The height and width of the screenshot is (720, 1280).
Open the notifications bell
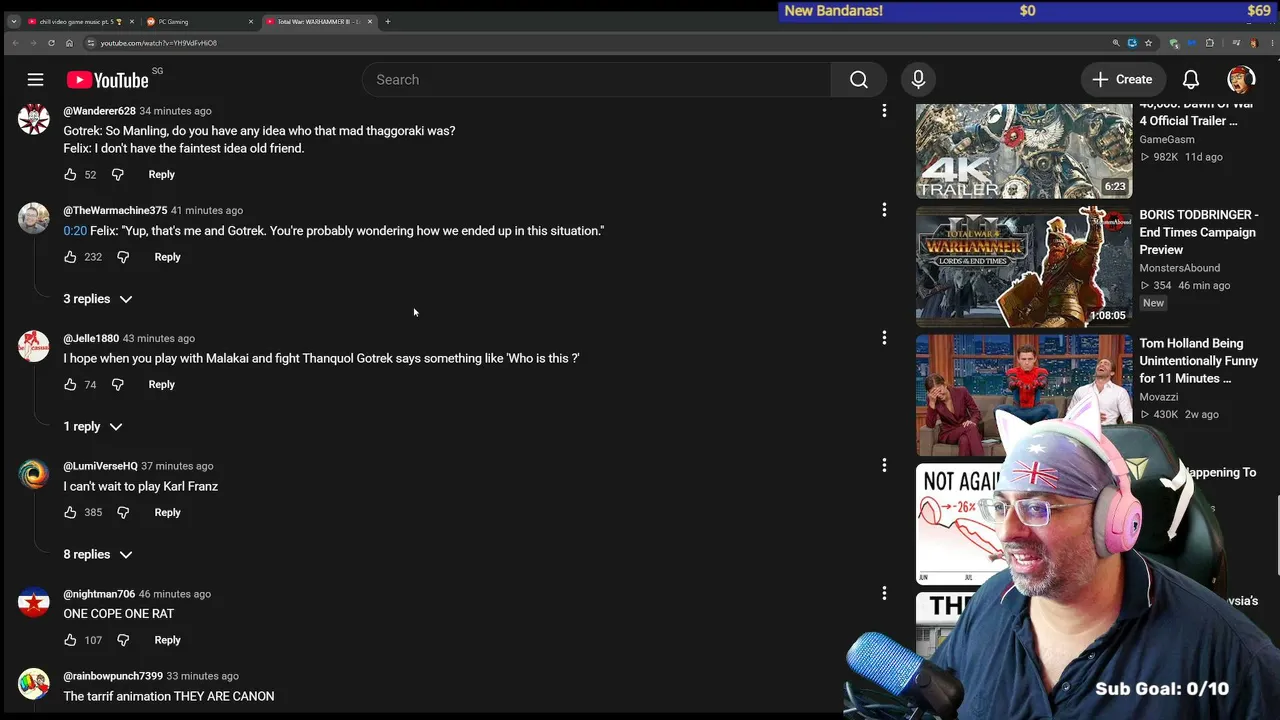(1191, 80)
